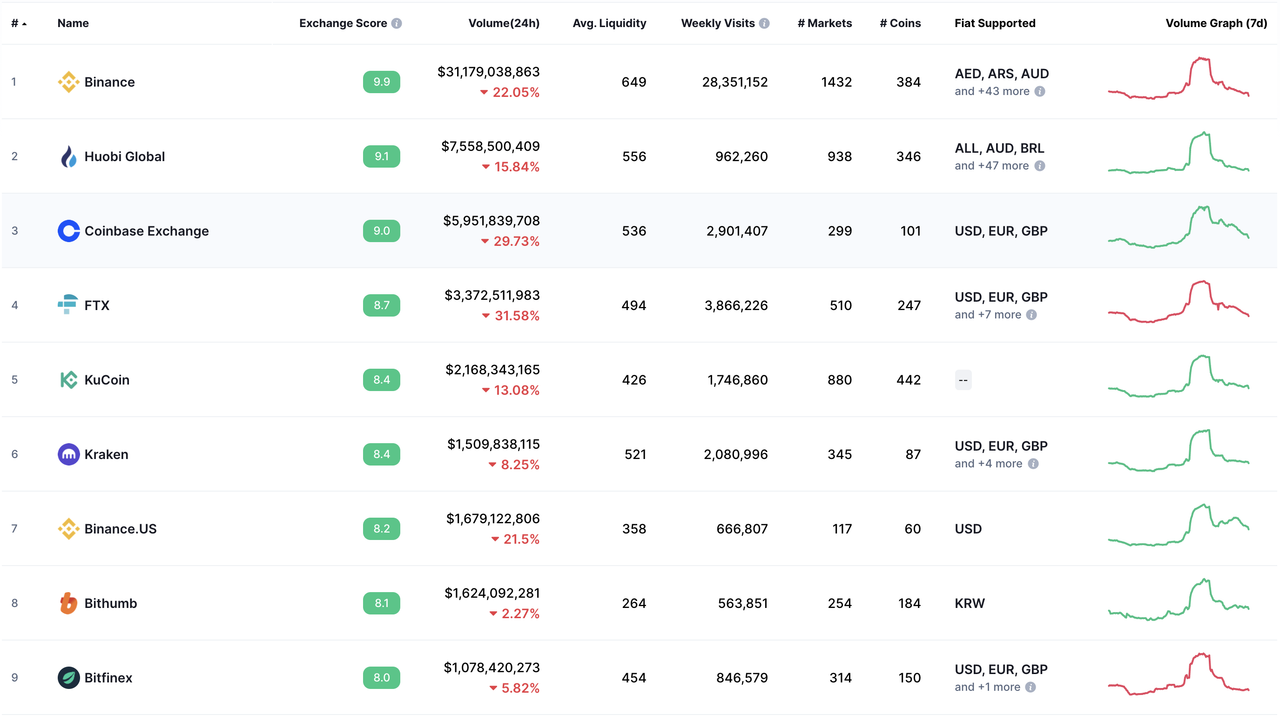This screenshot has height=716, width=1280.
Task: Open Bithumb 7d volume graph
Action: [x=1179, y=600]
